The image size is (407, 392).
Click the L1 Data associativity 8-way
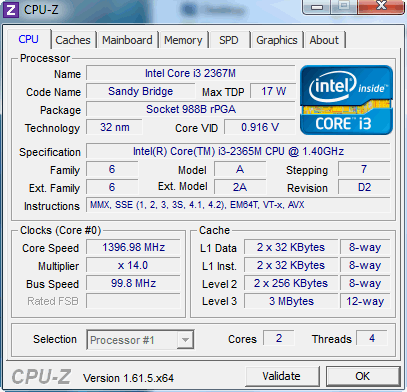click(x=365, y=247)
